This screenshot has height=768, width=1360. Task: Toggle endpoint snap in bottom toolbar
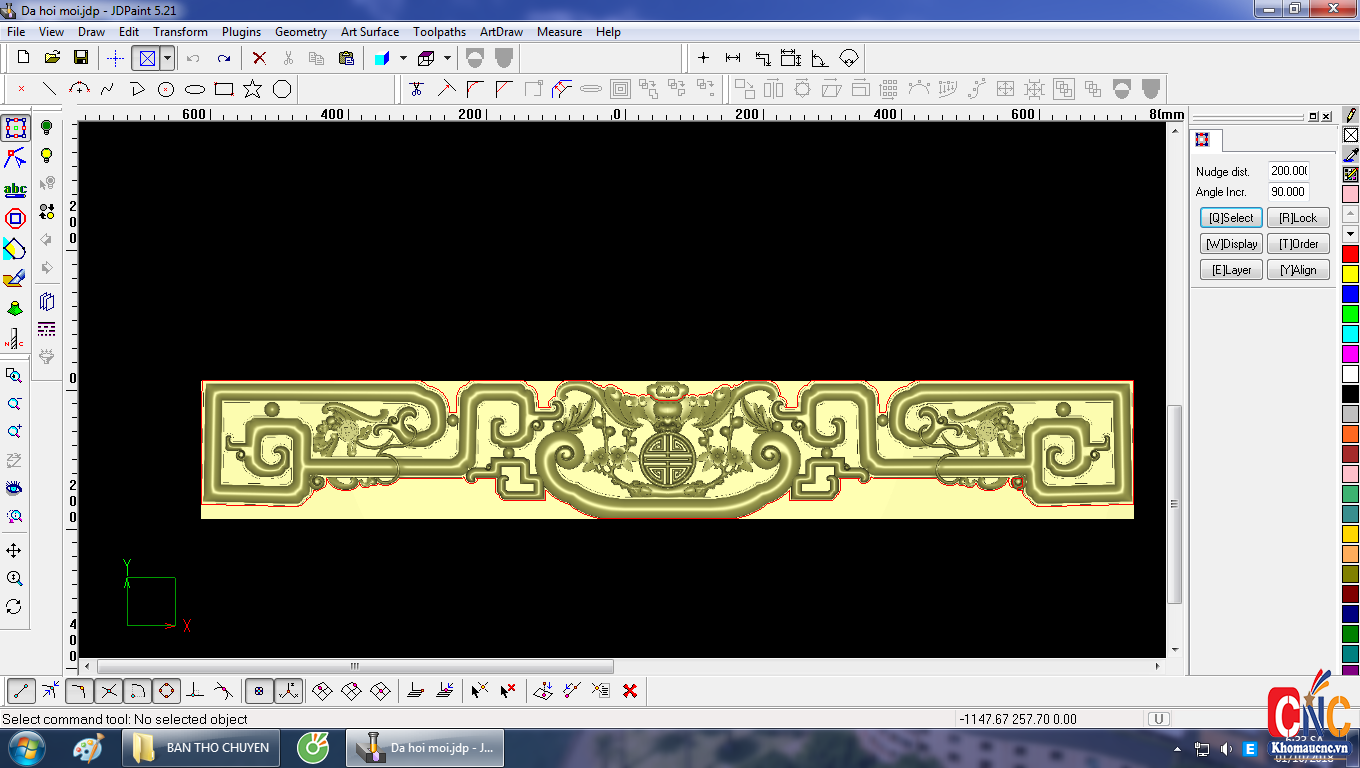tap(22, 690)
